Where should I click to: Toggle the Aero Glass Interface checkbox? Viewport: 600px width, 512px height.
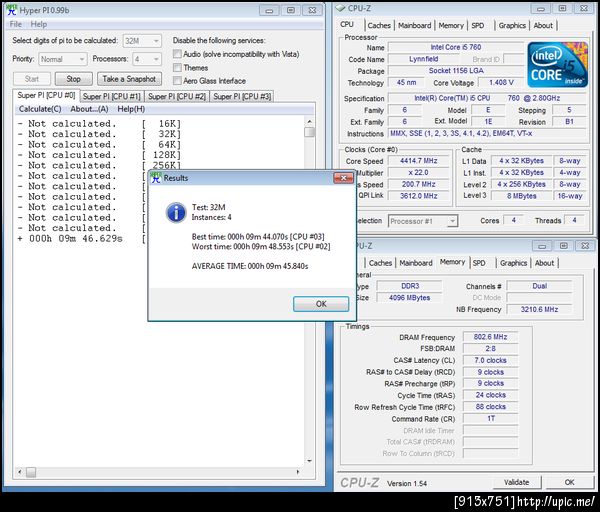(x=177, y=81)
